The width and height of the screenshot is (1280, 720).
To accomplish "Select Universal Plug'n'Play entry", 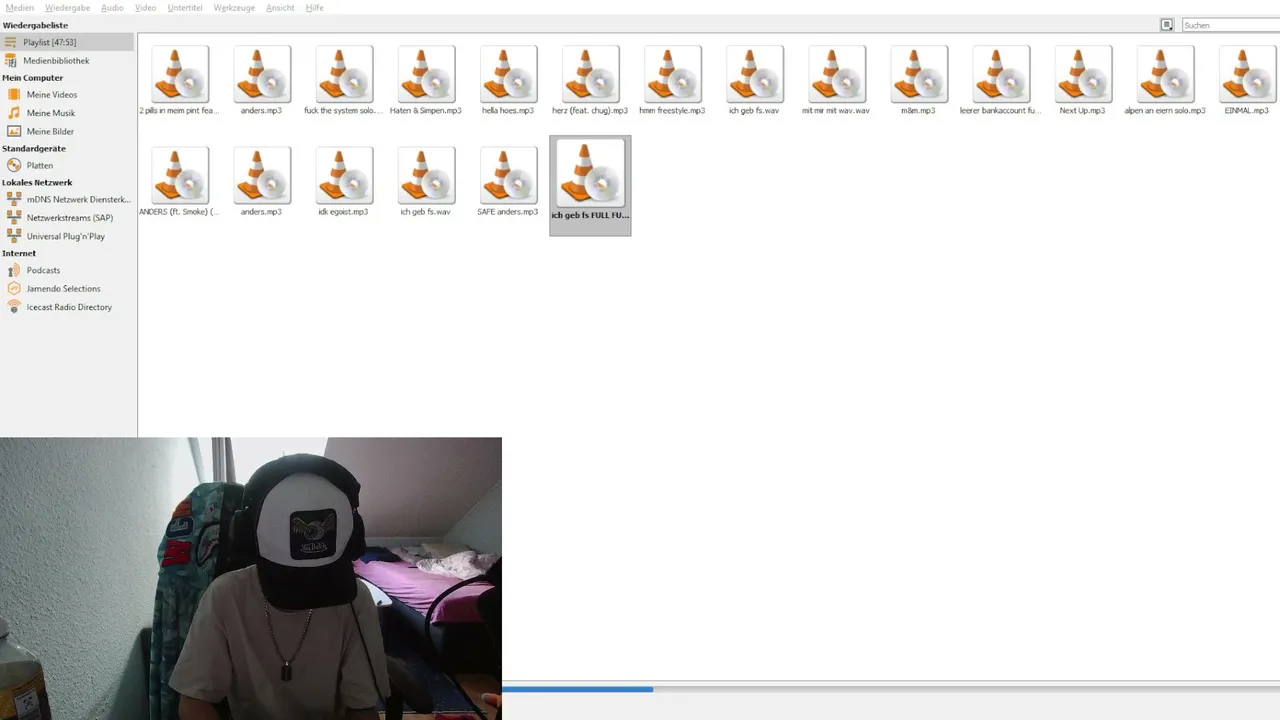I will click(x=67, y=236).
